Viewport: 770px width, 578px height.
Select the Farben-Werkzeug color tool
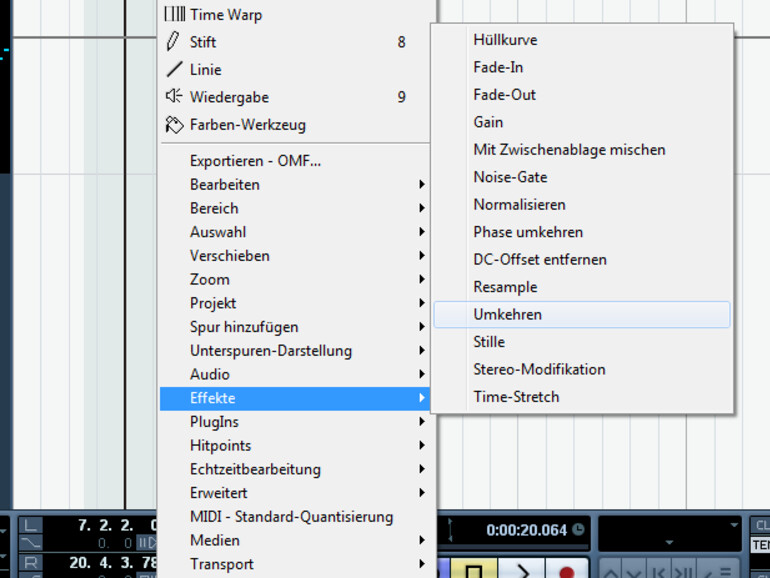pos(295,125)
